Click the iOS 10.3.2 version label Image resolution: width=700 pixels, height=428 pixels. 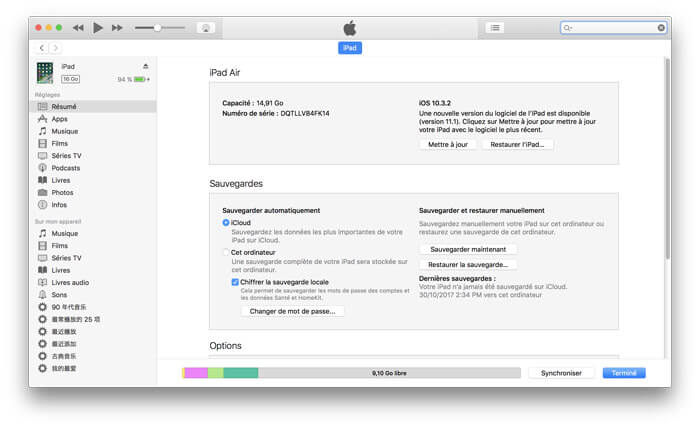click(435, 103)
